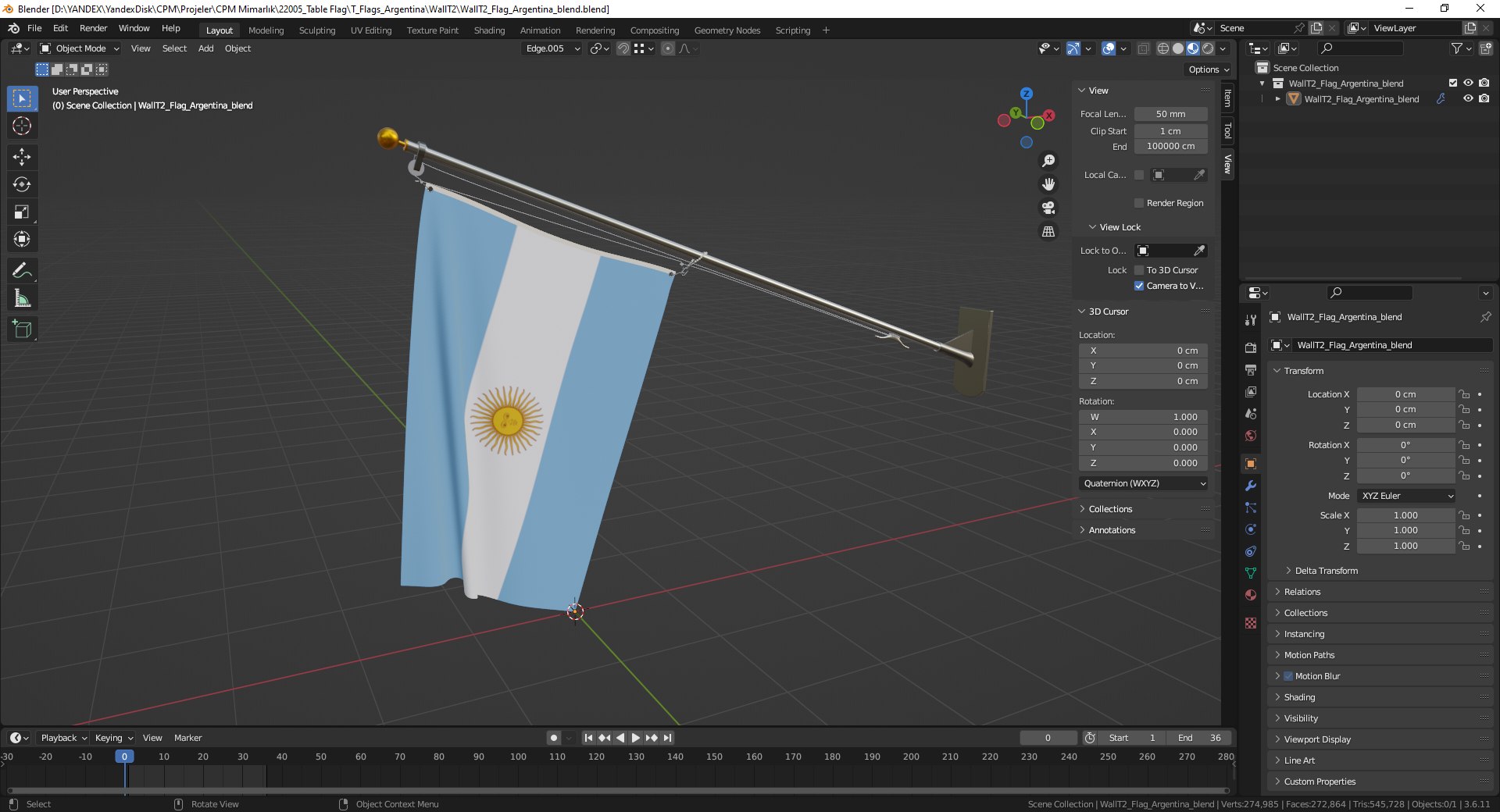Open the World properties globe icon
1500x812 pixels.
click(x=1251, y=436)
